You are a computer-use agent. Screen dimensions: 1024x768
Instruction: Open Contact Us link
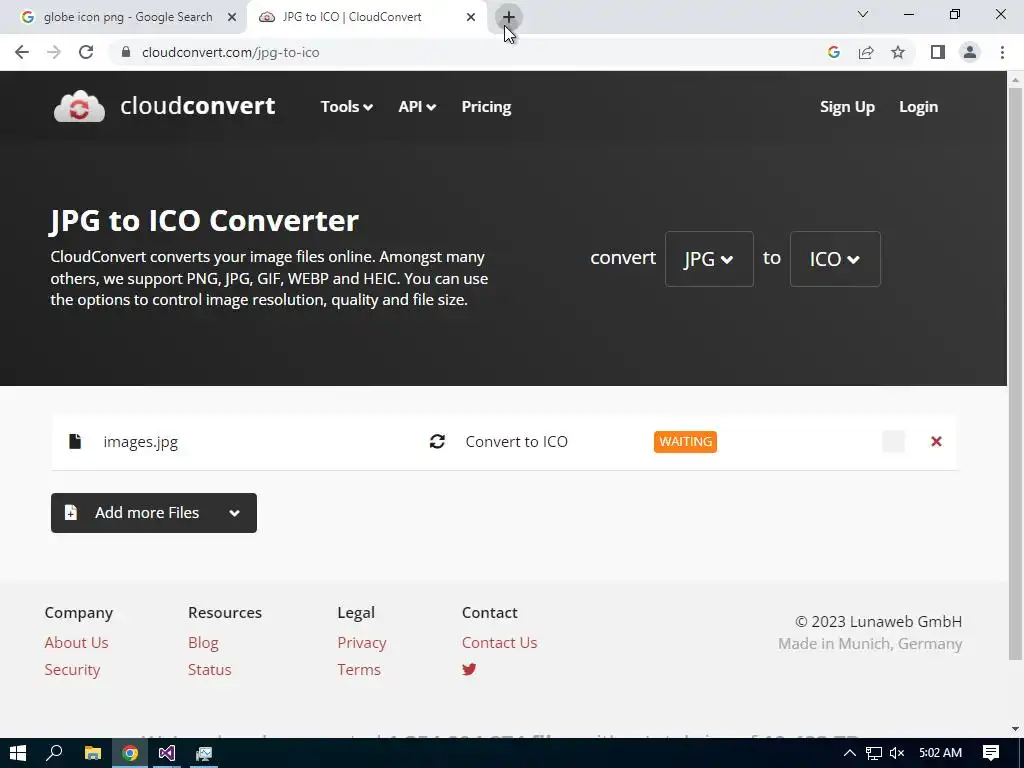point(500,643)
